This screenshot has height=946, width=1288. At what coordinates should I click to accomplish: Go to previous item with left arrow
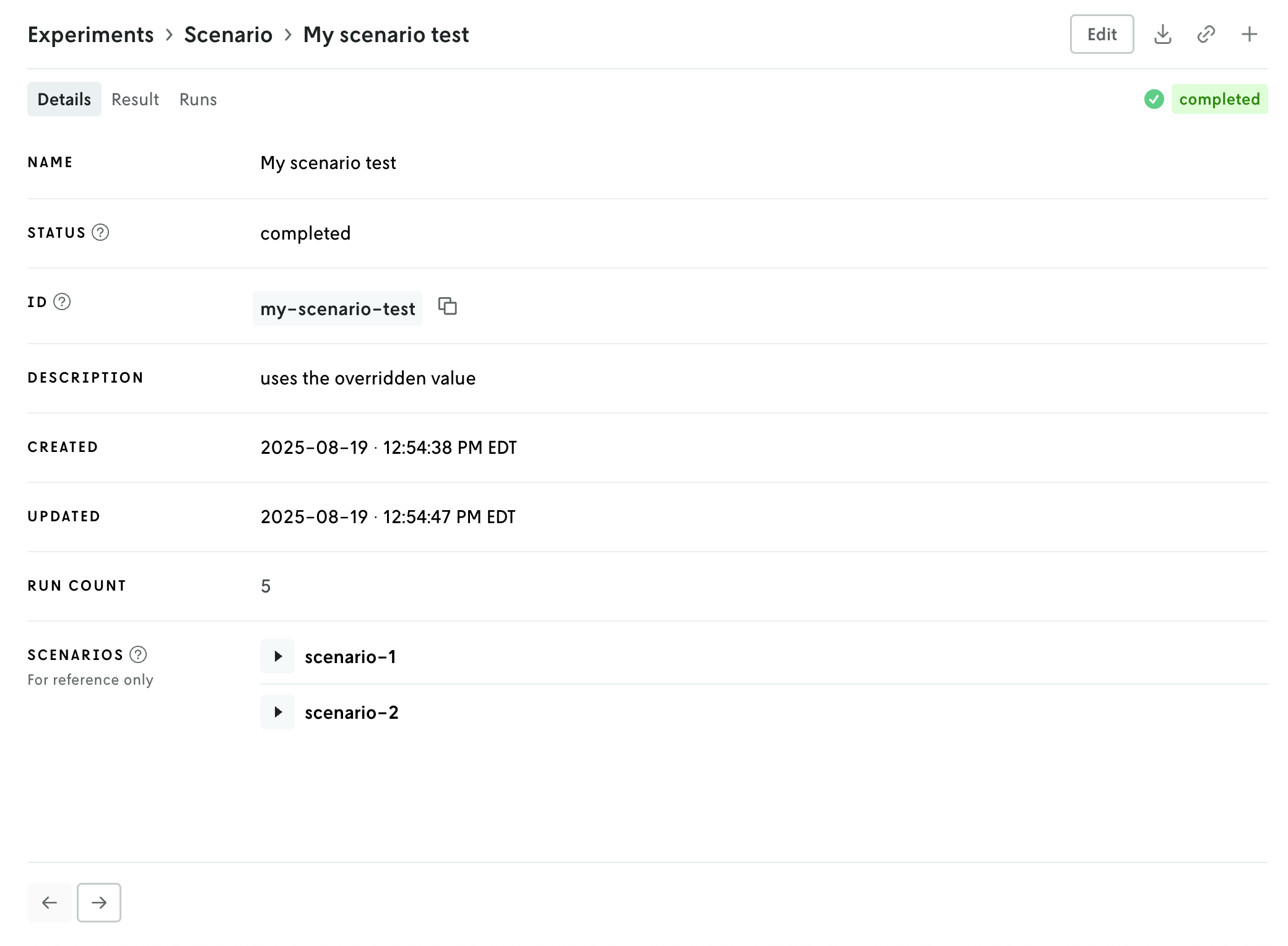(x=49, y=903)
